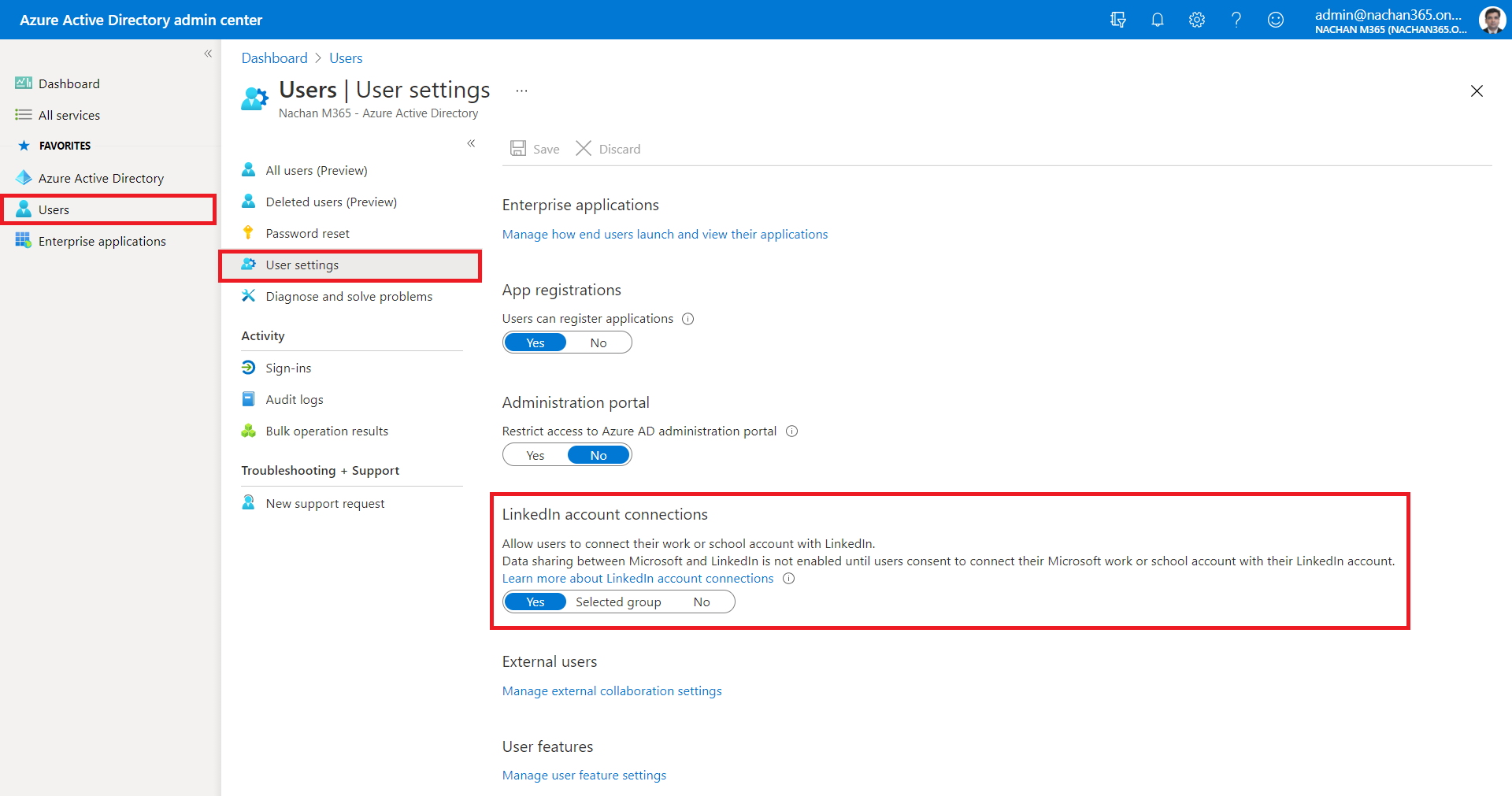Click info icon beside Users can register applications
Image resolution: width=1512 pixels, height=796 pixels.
(687, 319)
